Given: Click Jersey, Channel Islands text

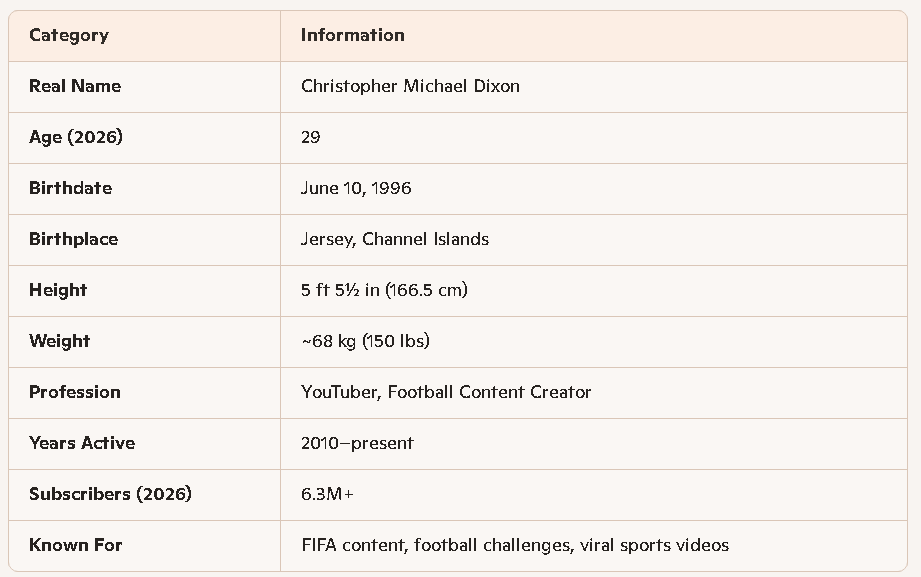Looking at the screenshot, I should [x=395, y=239].
